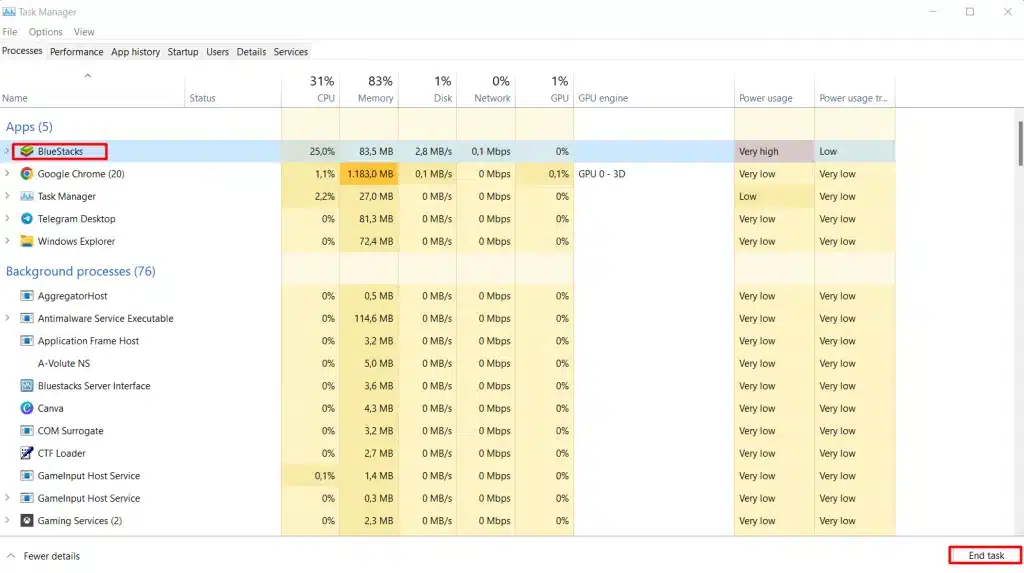The height and width of the screenshot is (573, 1024).
Task: Expand Antimalware Service Executable
Action: pos(7,318)
